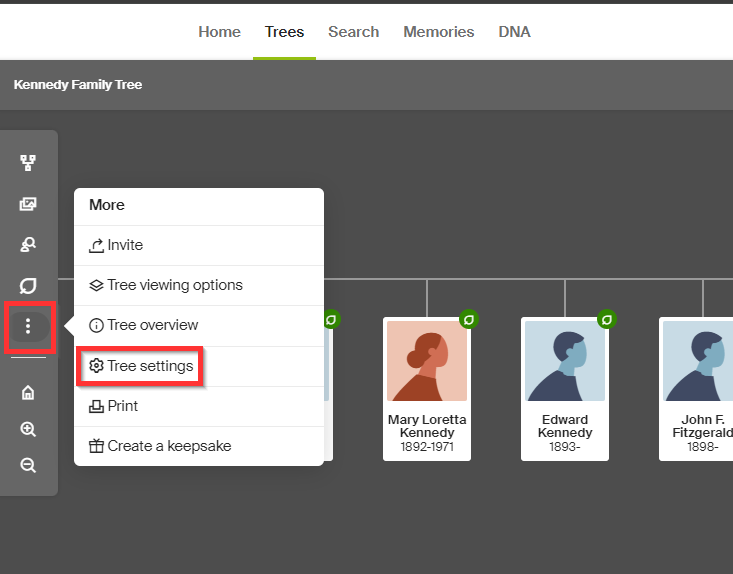Click the person search sidebar icon
733x574 pixels.
(x=28, y=245)
